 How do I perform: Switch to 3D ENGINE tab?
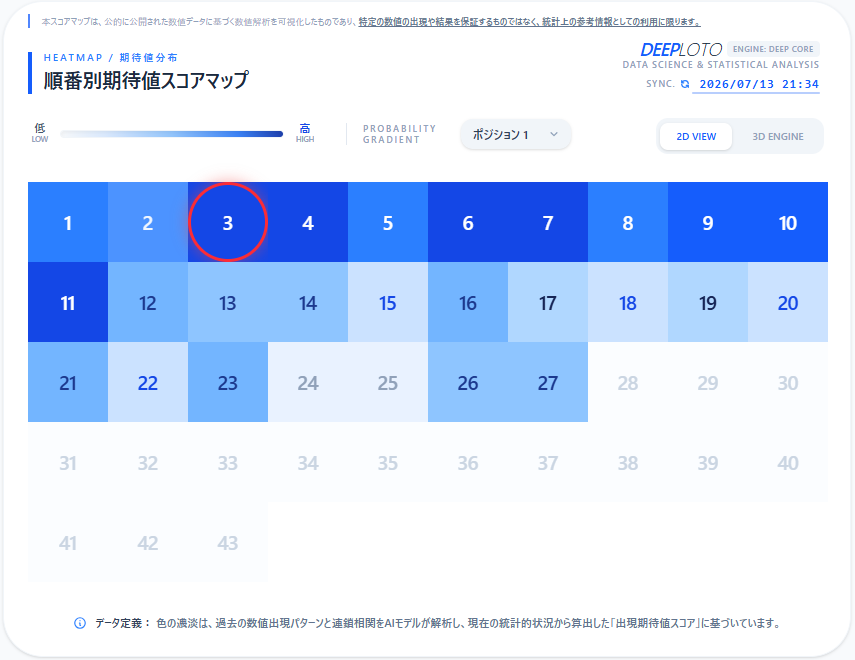tap(778, 136)
